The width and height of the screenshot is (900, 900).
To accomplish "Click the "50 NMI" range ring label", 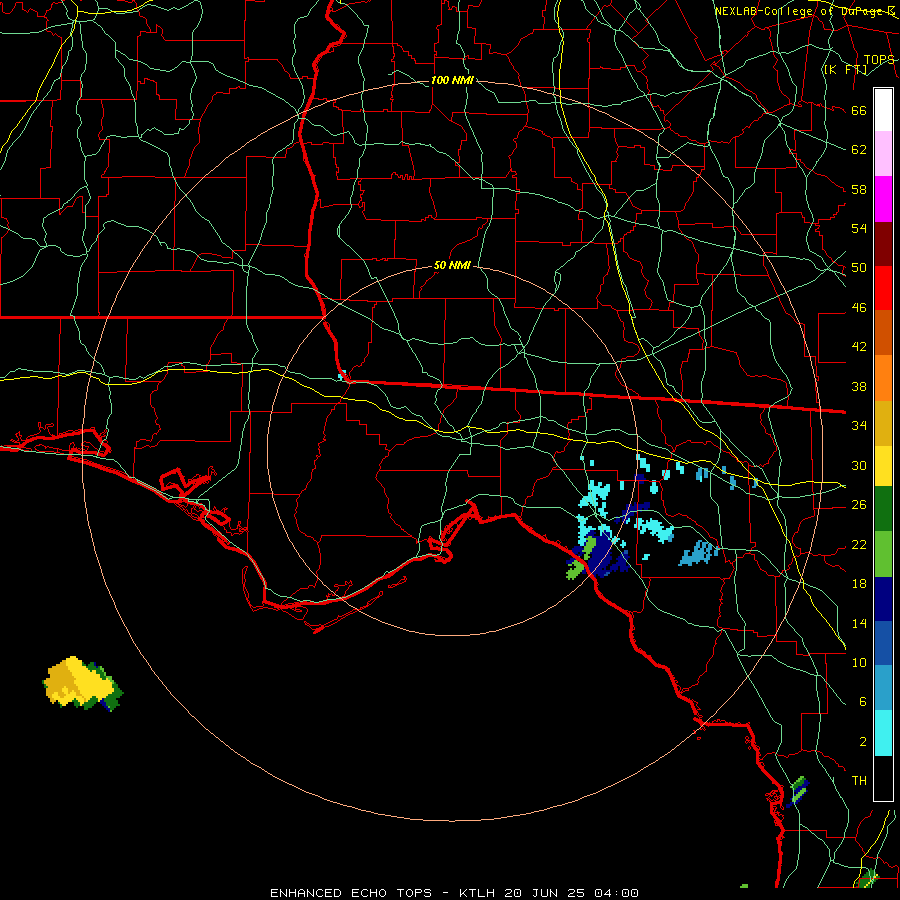I will pos(452,265).
